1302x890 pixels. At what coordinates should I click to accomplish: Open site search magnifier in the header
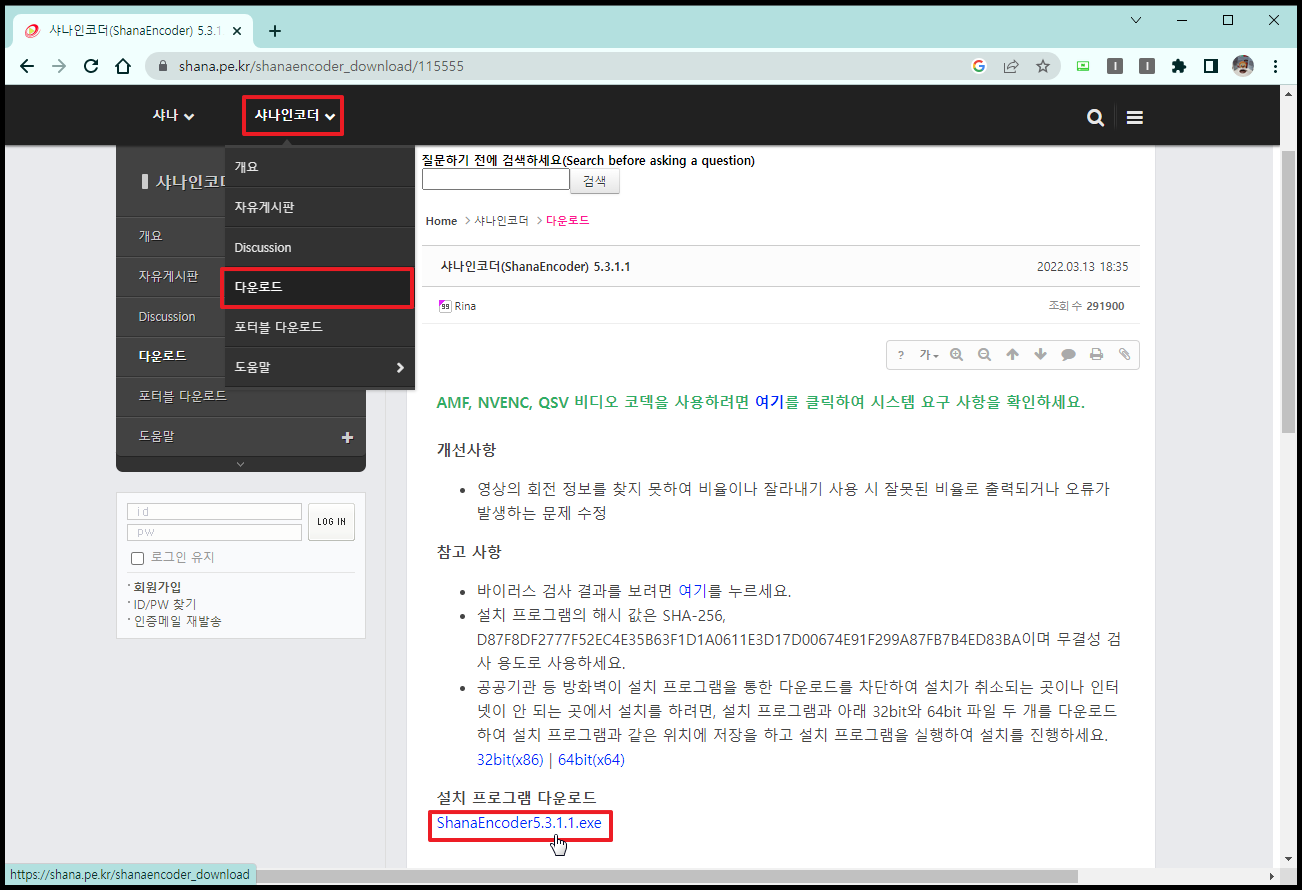[1096, 117]
